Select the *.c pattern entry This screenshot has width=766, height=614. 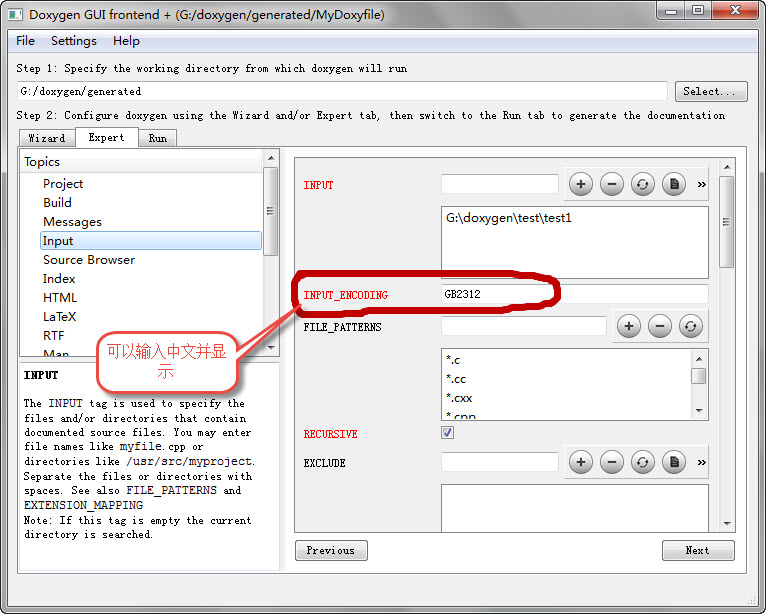(x=453, y=360)
